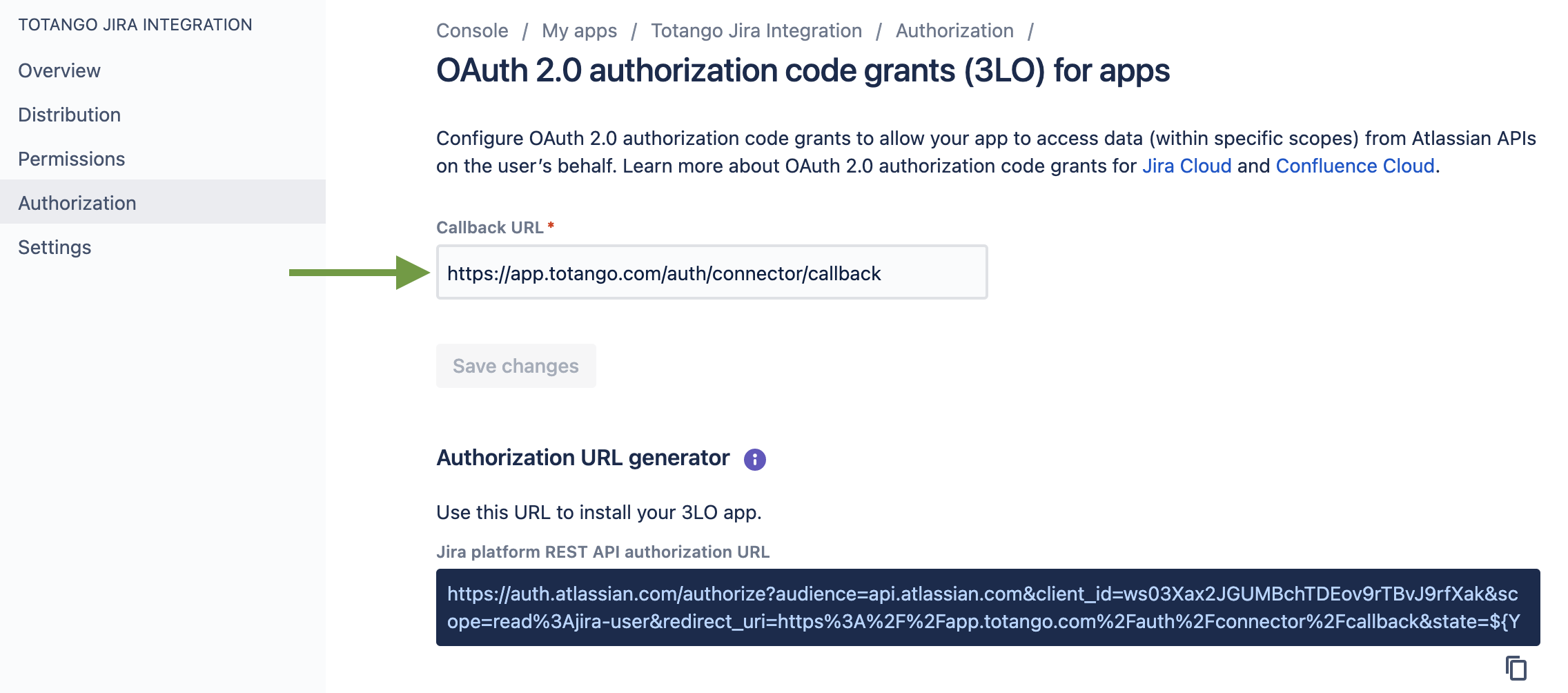Click inside the Callback URL field
This screenshot has height=693, width=1568.
(712, 272)
